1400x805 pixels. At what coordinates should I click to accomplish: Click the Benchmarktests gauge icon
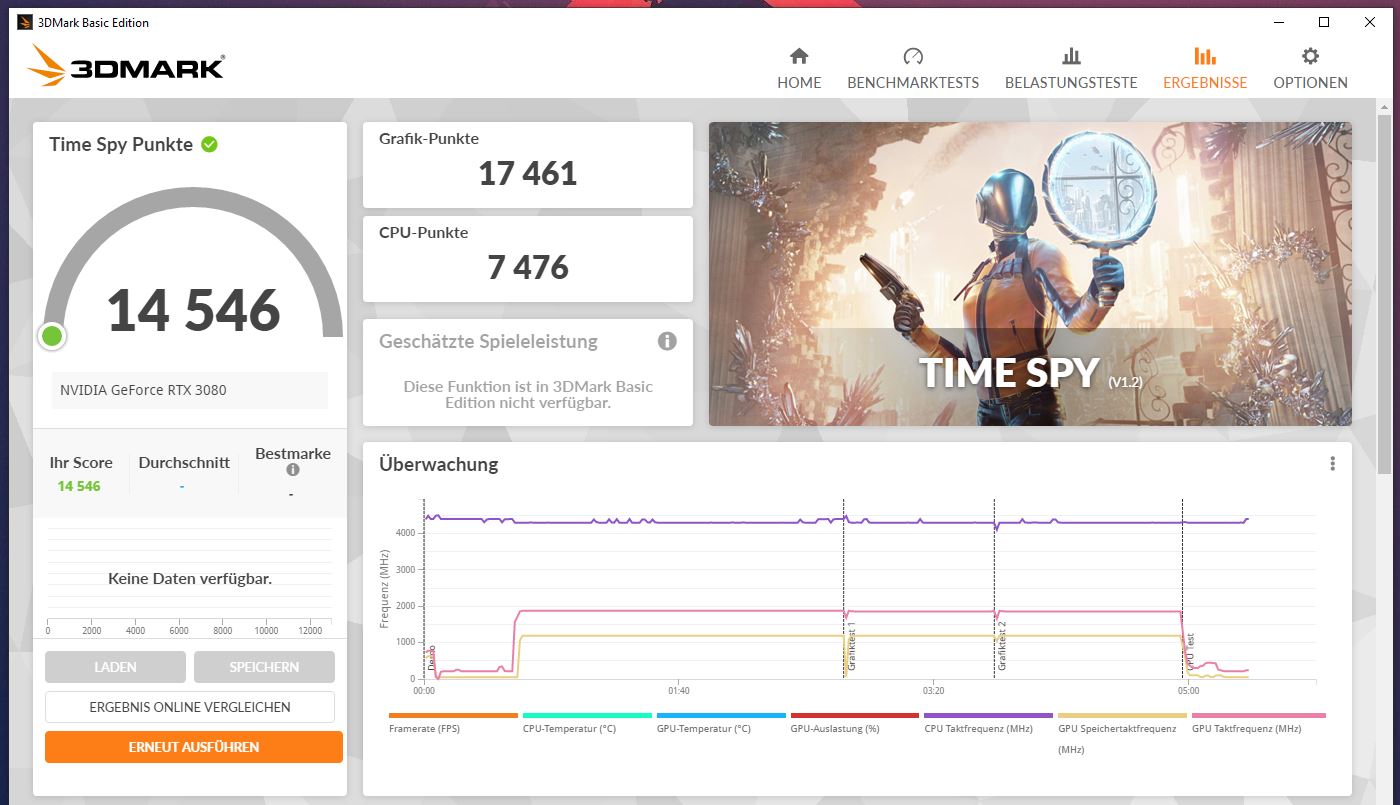[x=913, y=56]
